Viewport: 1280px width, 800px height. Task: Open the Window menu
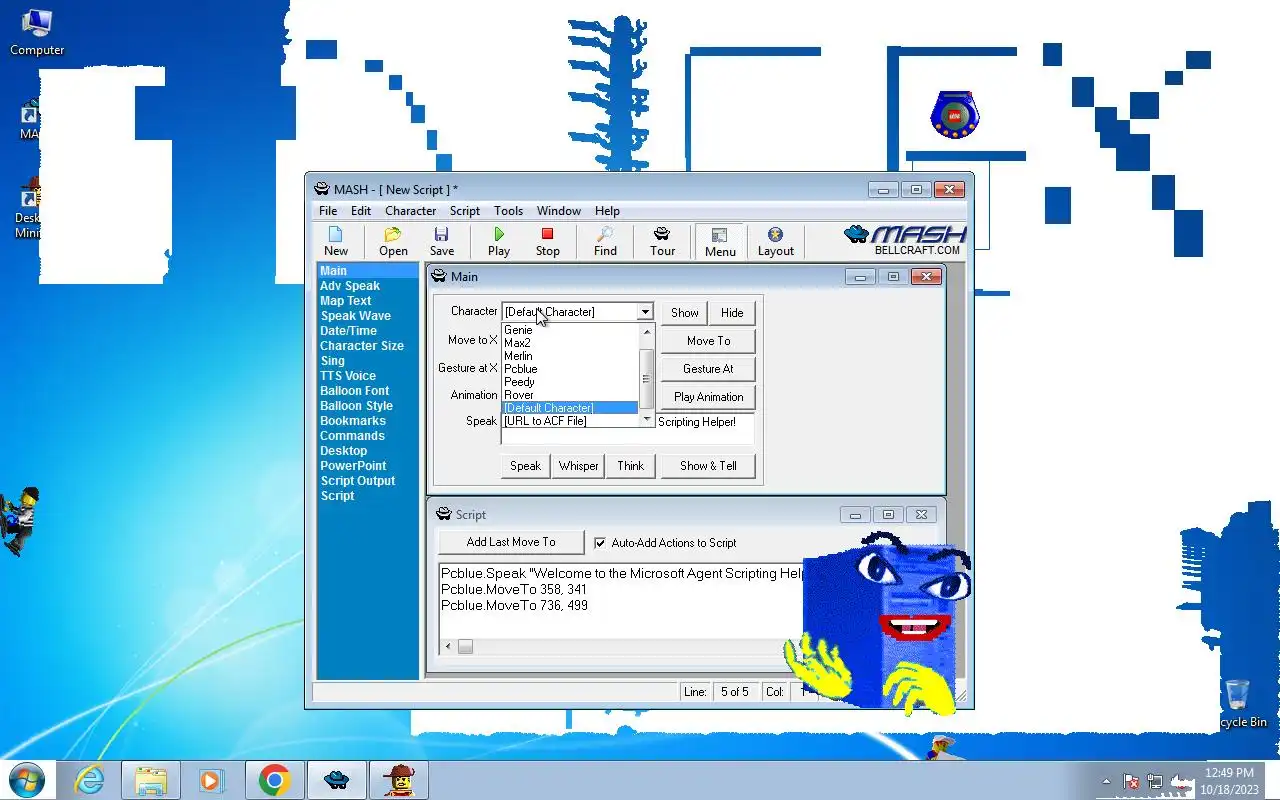coord(558,211)
